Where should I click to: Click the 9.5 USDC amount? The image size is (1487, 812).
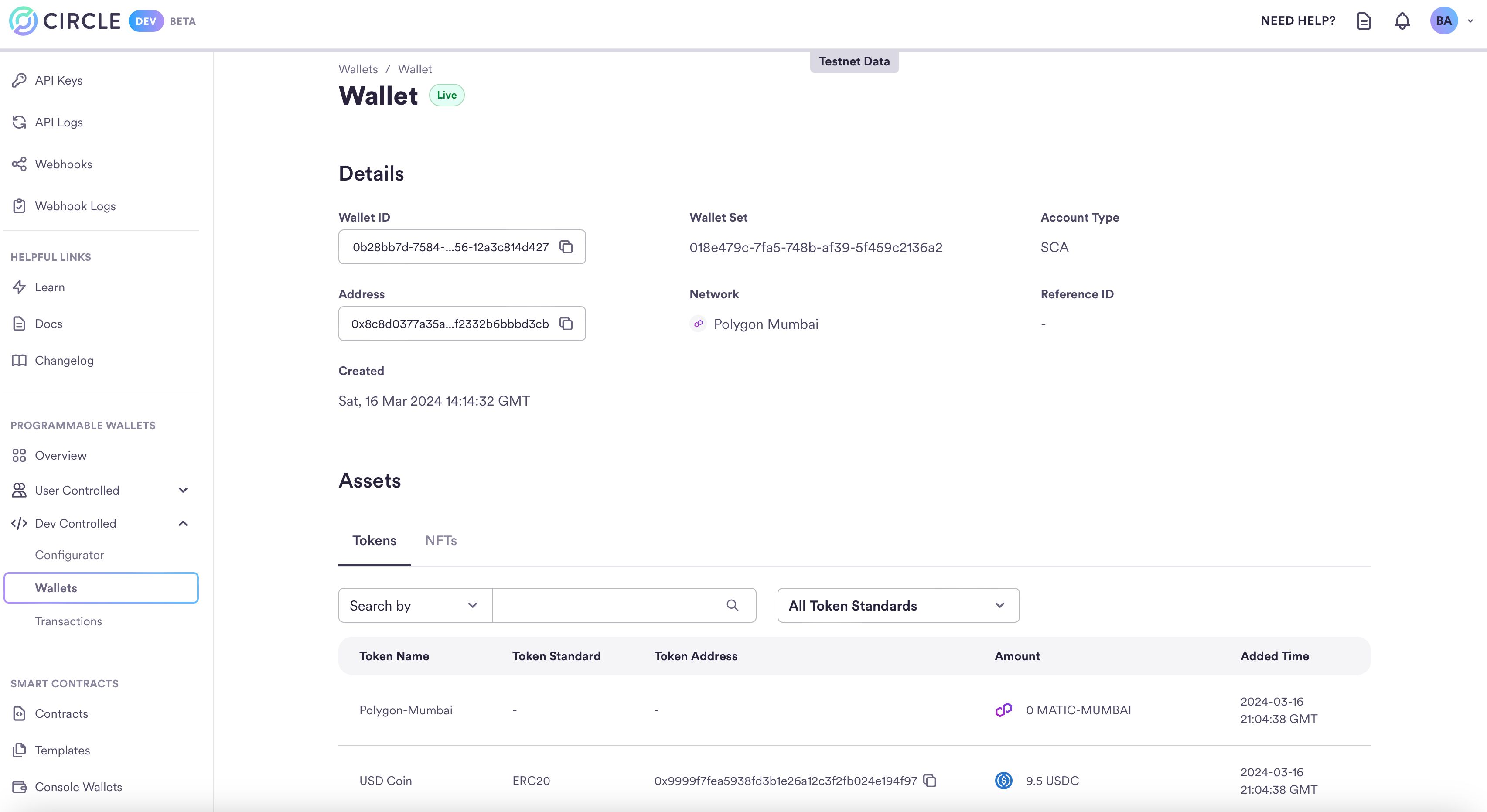point(1052,780)
